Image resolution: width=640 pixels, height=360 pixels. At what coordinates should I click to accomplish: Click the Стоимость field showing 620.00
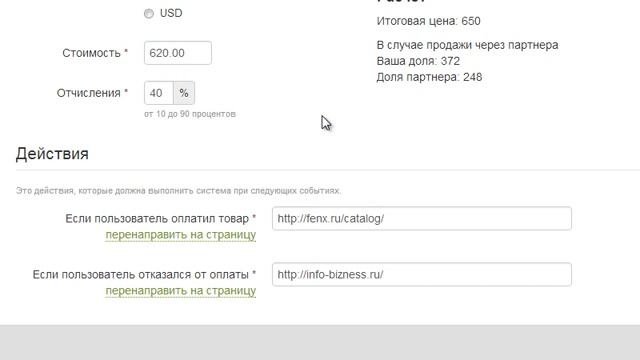[x=178, y=53]
